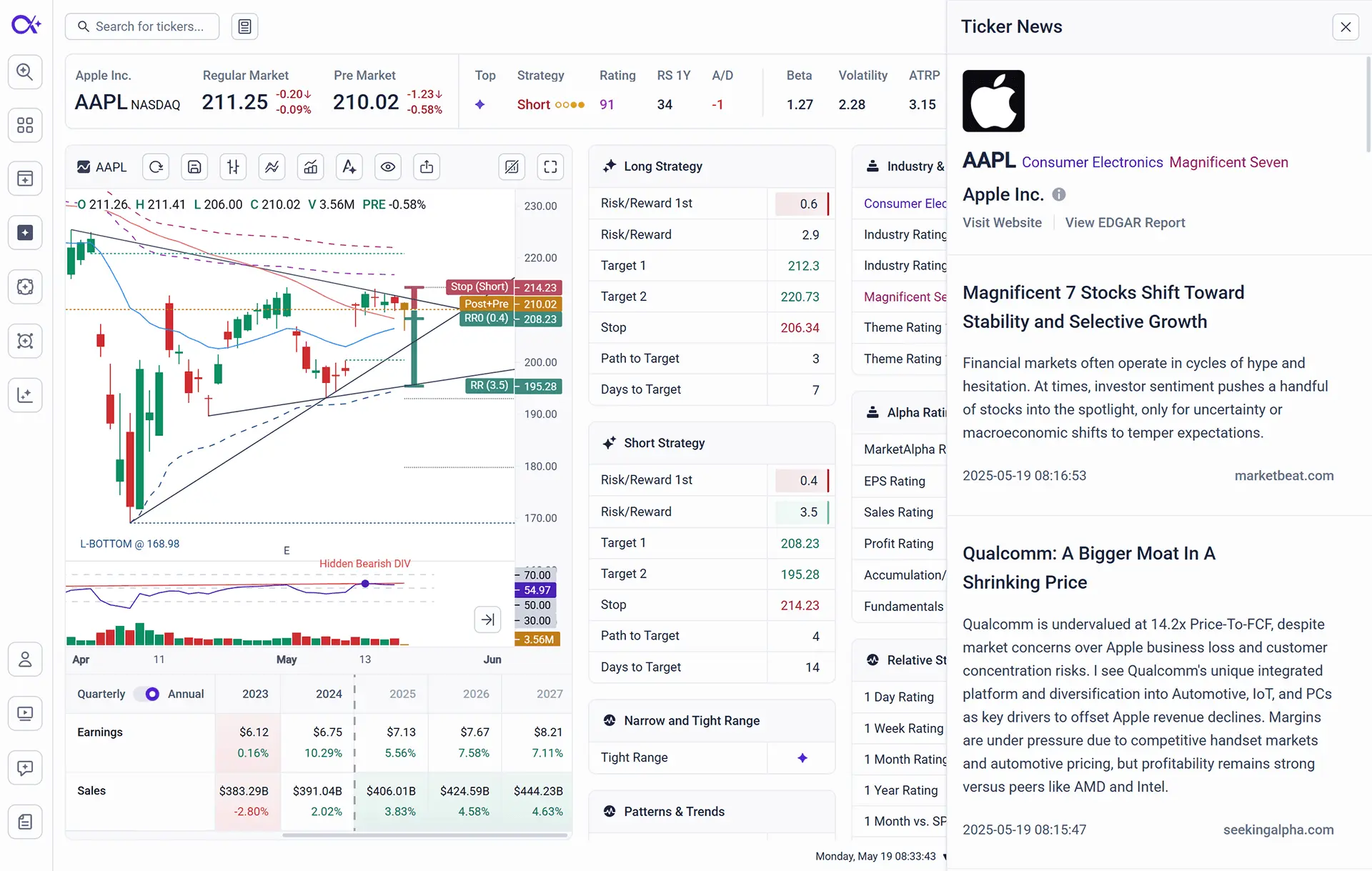Open chart bar-style settings icon
This screenshot has height=871, width=1372.
[x=233, y=166]
